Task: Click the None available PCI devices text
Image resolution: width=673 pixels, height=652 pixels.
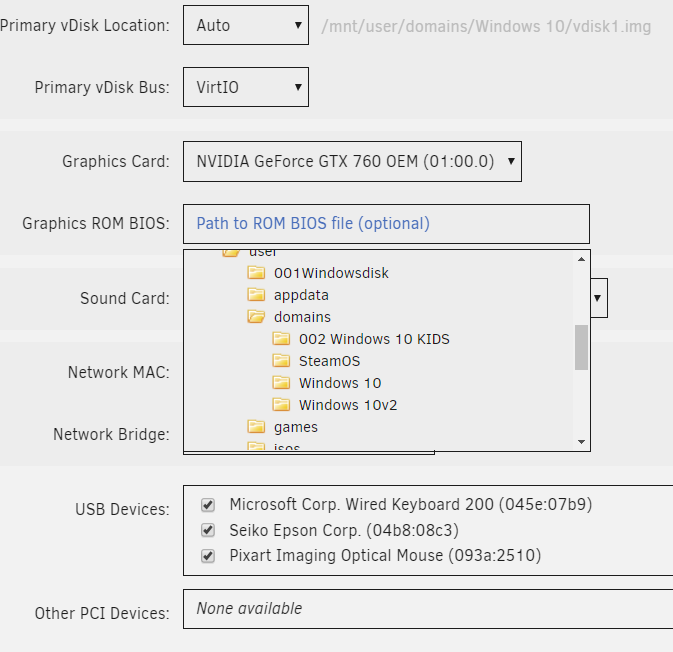Action: (x=249, y=609)
